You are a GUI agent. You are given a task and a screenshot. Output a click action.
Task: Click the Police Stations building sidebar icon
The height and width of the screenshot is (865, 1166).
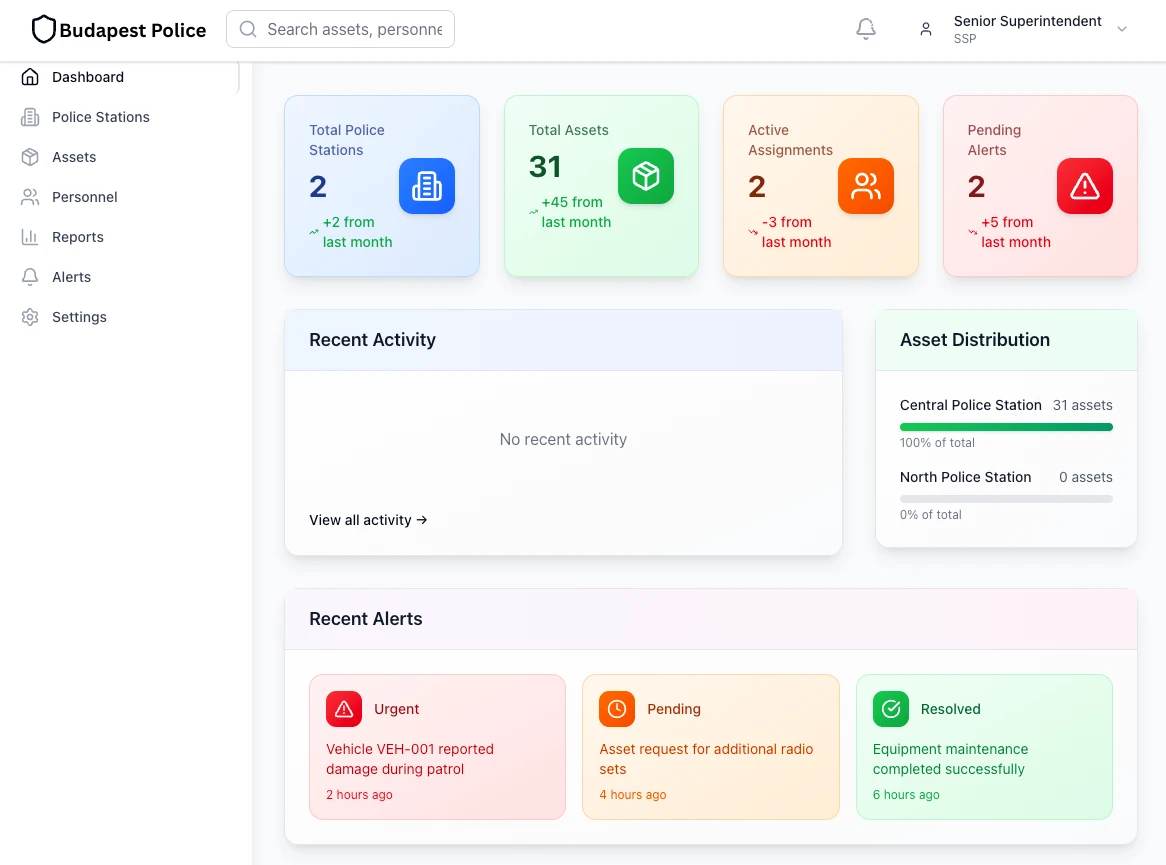[30, 117]
